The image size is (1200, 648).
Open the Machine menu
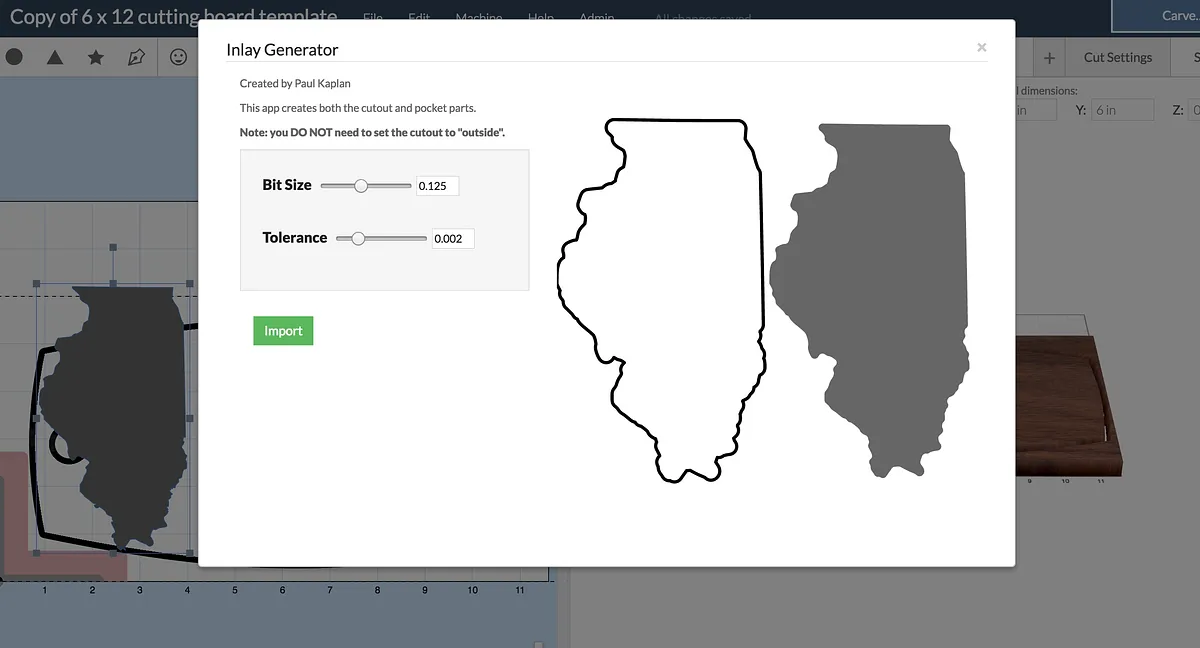[x=478, y=18]
